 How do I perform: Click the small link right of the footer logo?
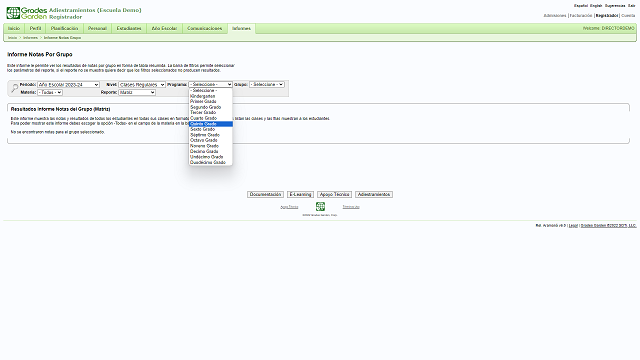coord(351,207)
